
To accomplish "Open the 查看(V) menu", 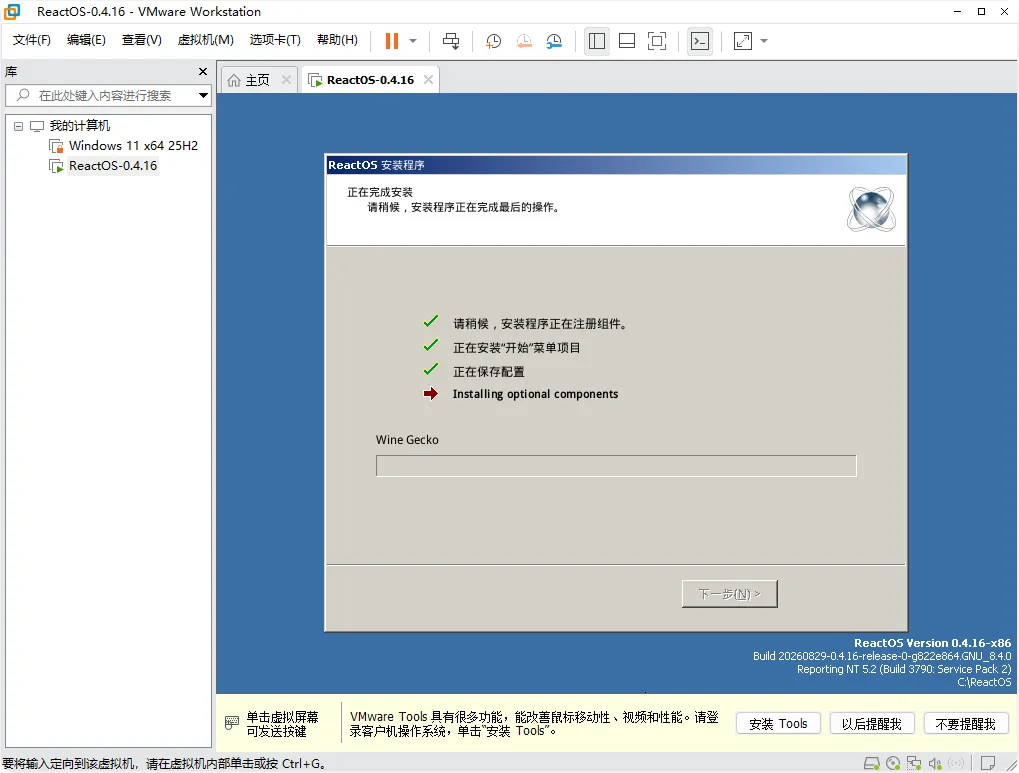I will [142, 40].
